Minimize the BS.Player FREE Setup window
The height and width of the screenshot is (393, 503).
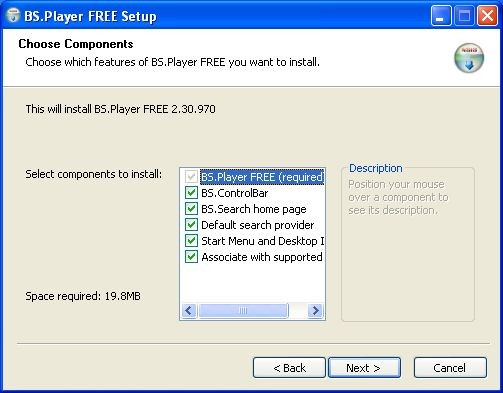pos(441,16)
